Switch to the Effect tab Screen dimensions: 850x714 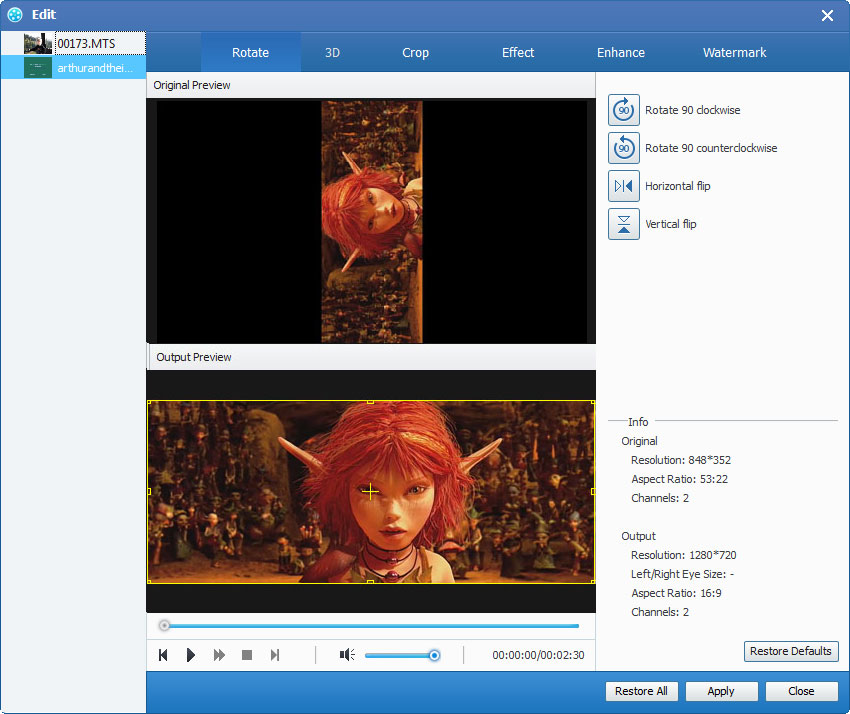(518, 53)
